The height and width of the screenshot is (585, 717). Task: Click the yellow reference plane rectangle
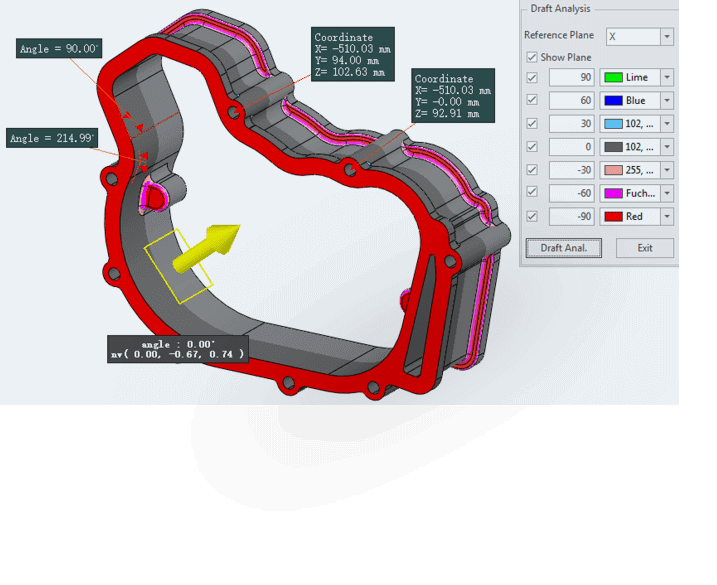pos(178,266)
